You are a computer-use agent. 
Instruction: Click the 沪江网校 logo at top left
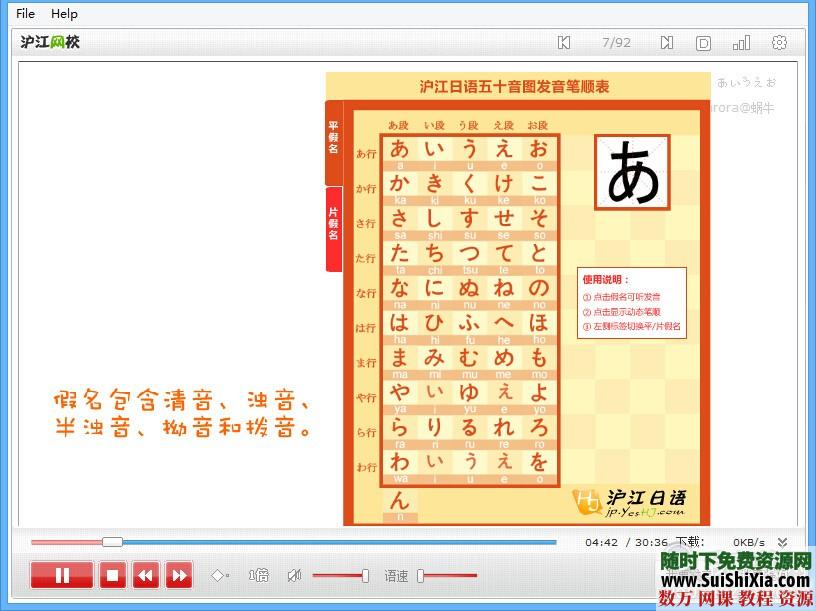50,43
